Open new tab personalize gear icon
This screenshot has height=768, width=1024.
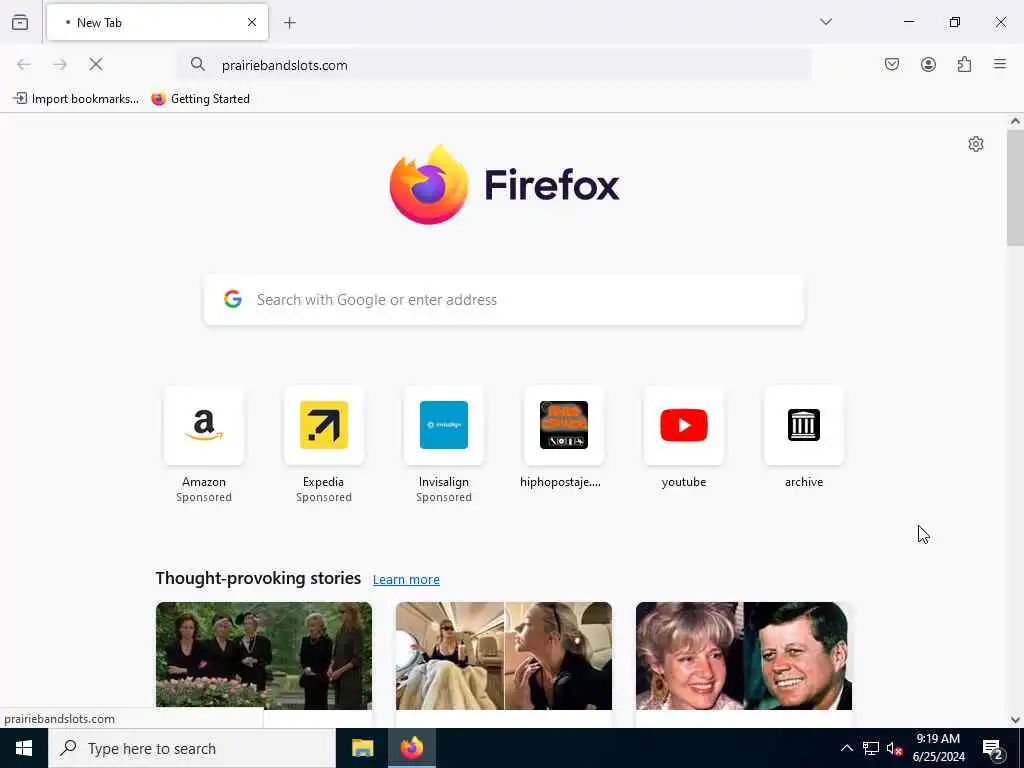click(x=976, y=144)
